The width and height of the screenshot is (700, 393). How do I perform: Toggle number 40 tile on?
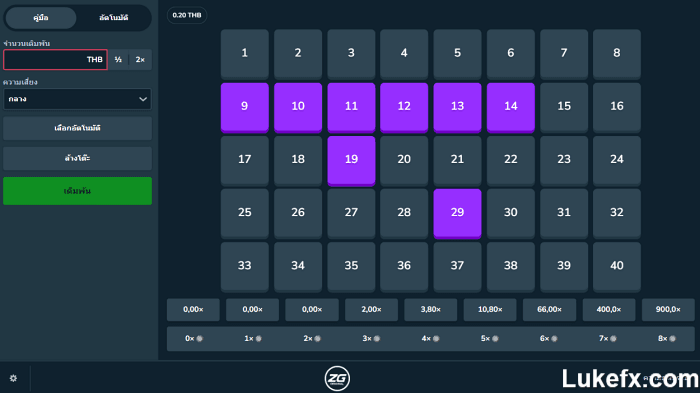point(617,267)
